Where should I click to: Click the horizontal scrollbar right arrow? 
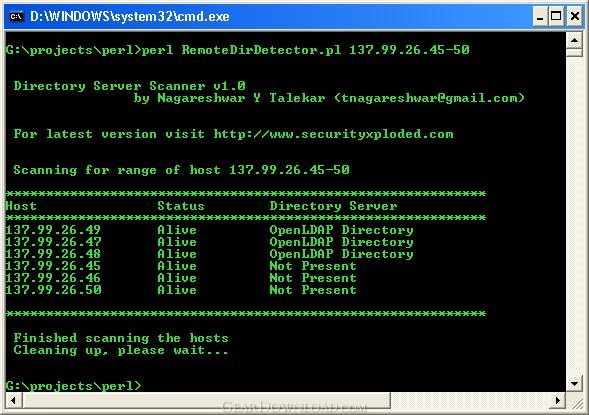click(557, 400)
